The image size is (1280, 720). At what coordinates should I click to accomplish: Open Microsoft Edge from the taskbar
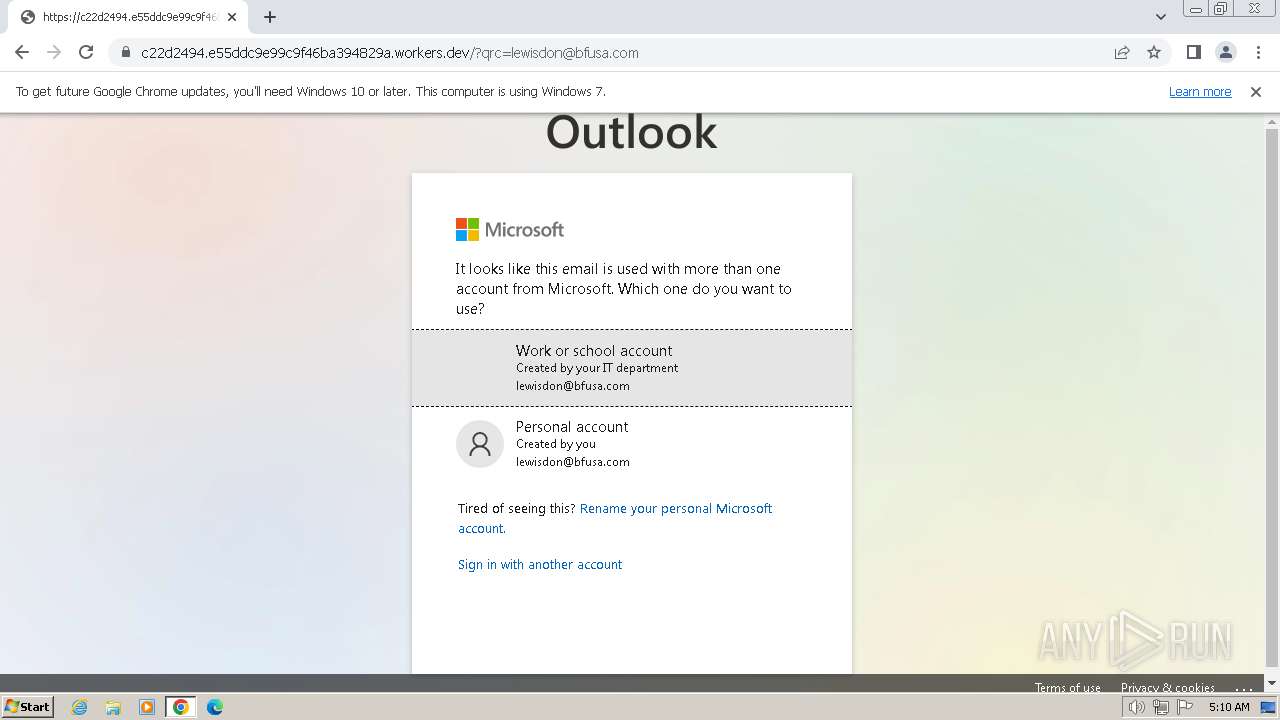(x=215, y=707)
